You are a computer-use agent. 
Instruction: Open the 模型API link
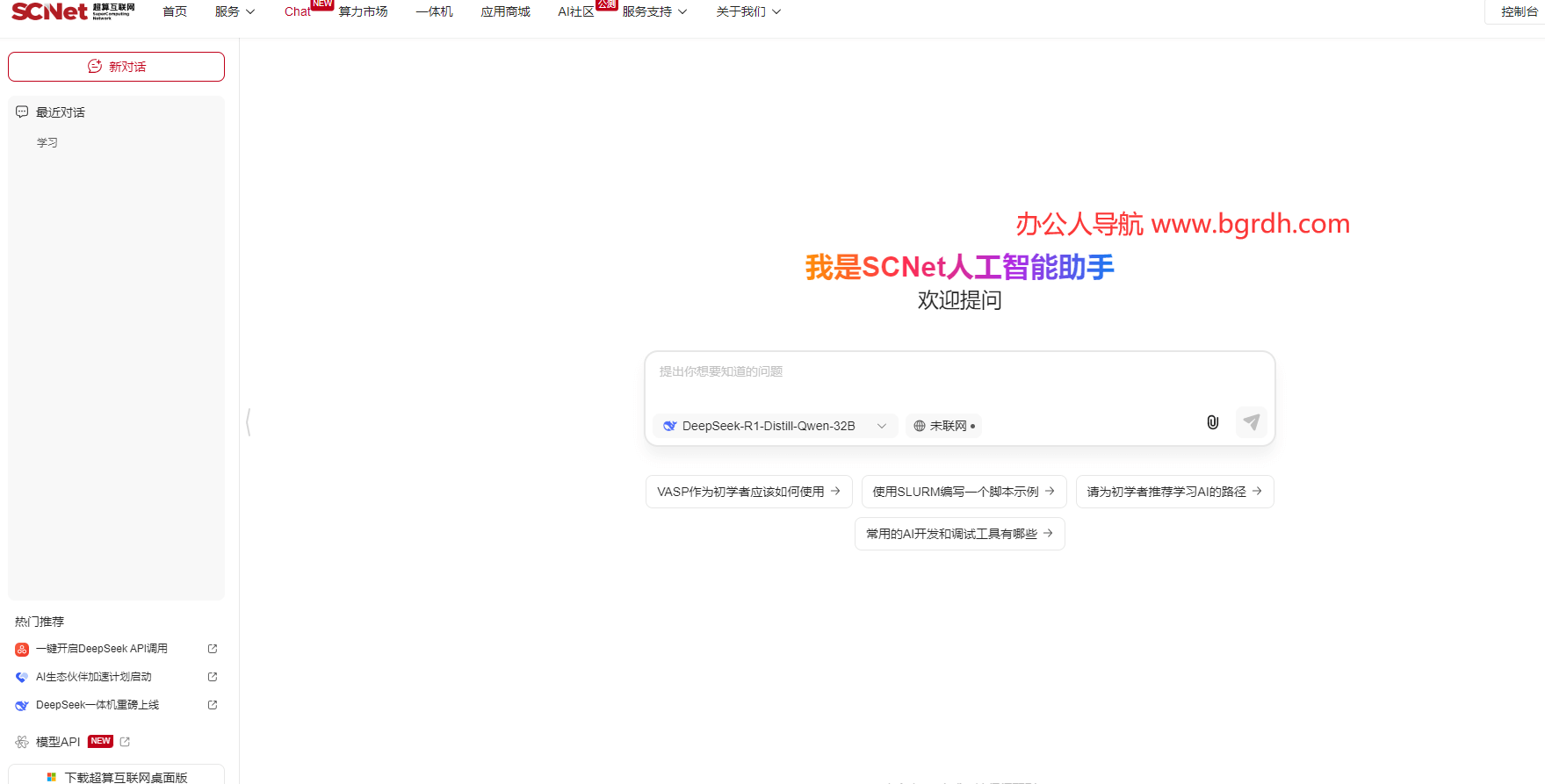click(x=58, y=742)
